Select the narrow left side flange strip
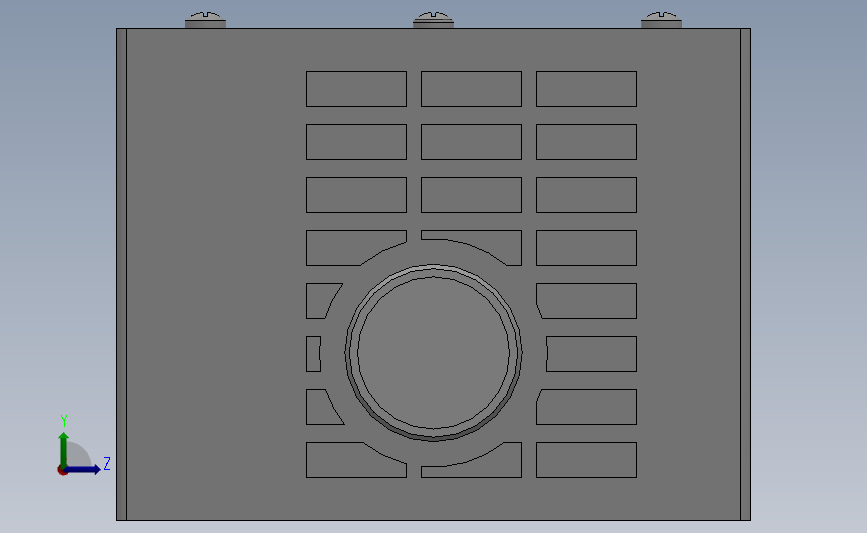867x533 pixels. click(122, 274)
